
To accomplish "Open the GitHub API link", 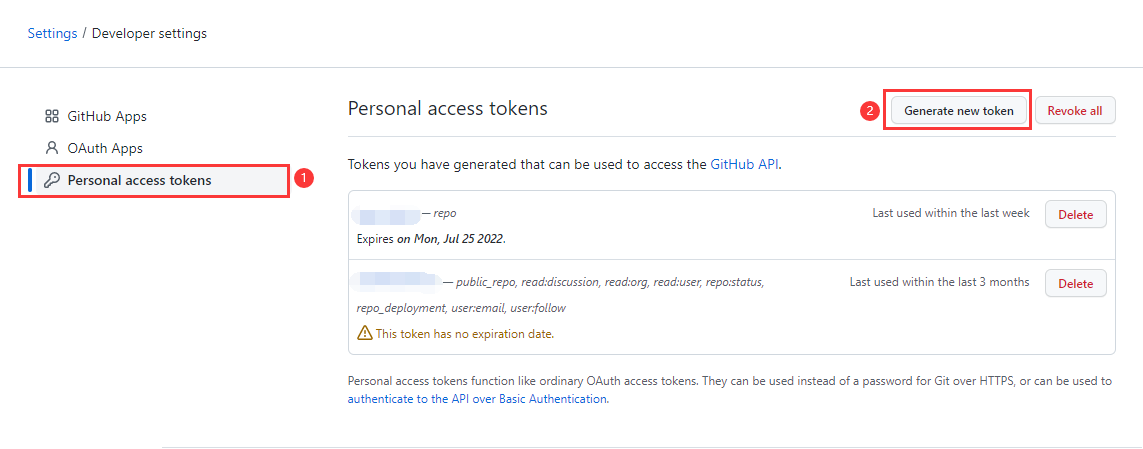I will [x=745, y=165].
